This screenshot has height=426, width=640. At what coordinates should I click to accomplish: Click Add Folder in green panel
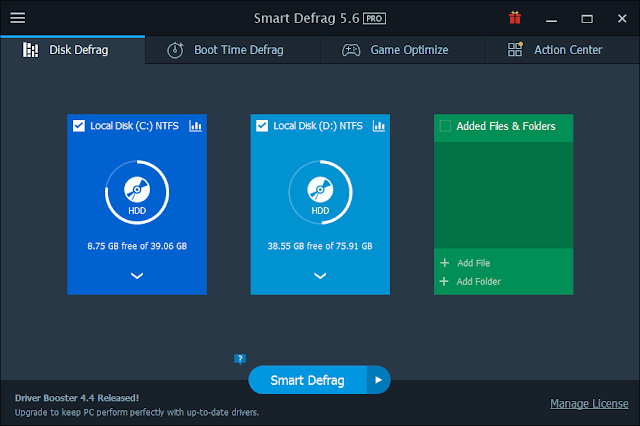point(478,281)
